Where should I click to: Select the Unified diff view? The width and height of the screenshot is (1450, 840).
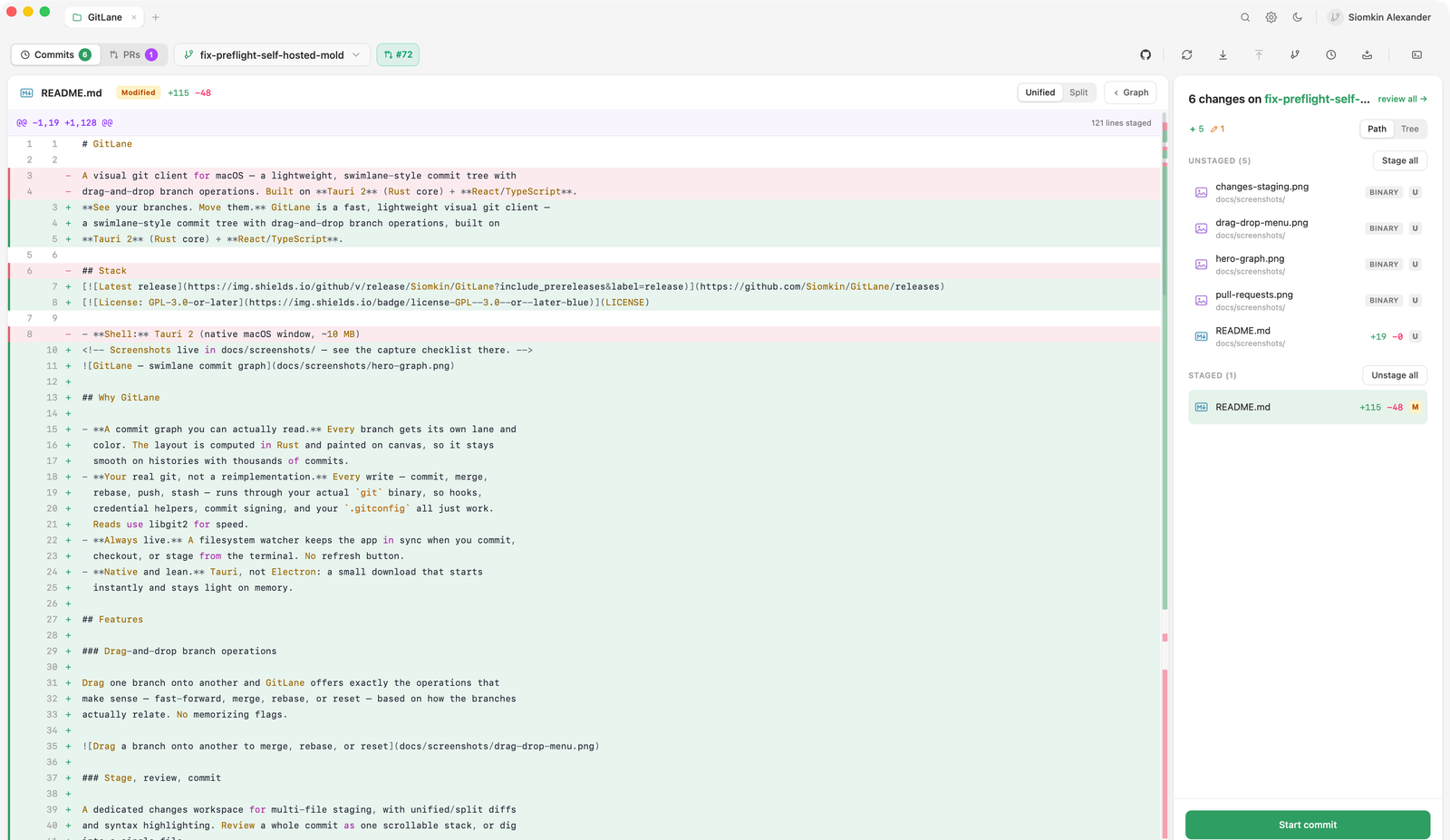(x=1039, y=92)
